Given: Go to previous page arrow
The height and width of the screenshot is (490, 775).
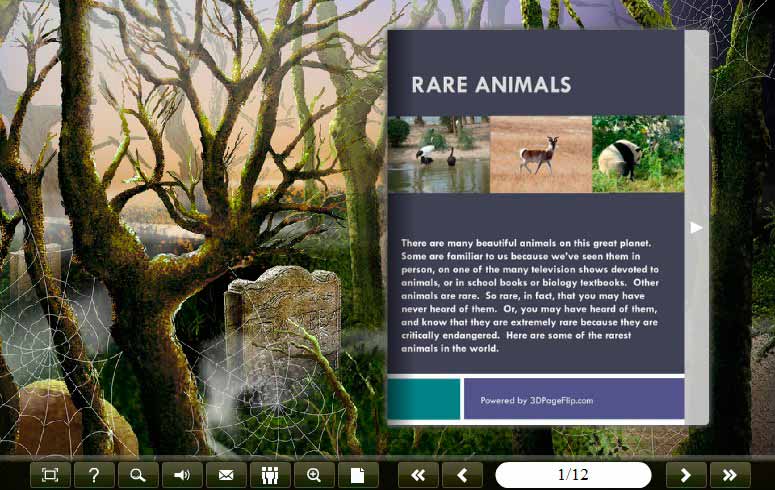Looking at the screenshot, I should (x=462, y=475).
